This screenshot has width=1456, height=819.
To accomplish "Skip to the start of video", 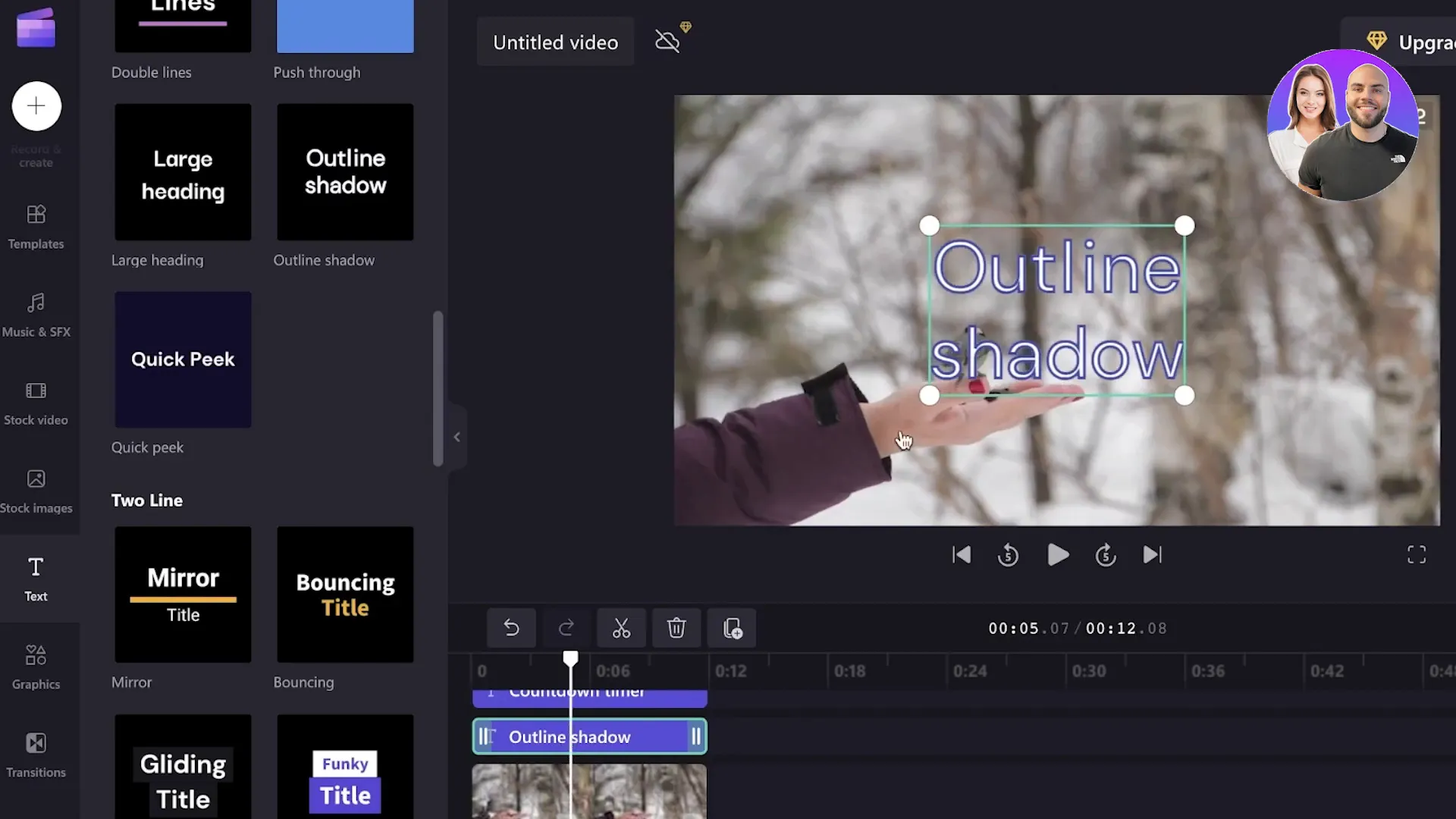I will coord(962,555).
